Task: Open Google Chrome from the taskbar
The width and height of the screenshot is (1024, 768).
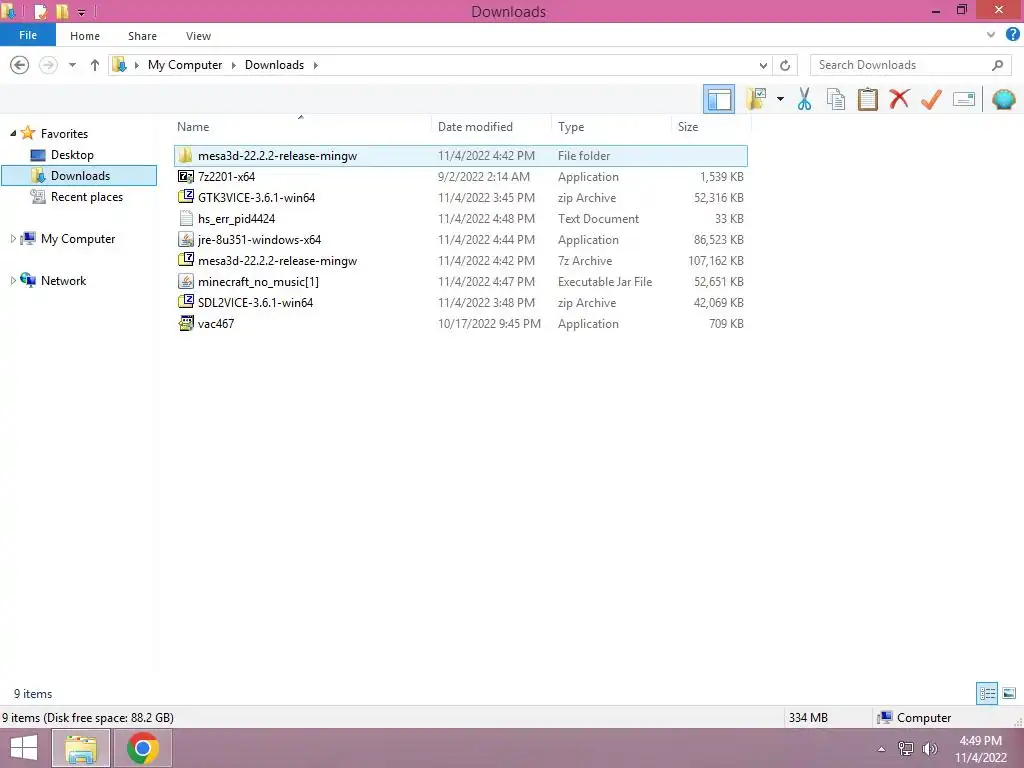Action: pos(143,748)
